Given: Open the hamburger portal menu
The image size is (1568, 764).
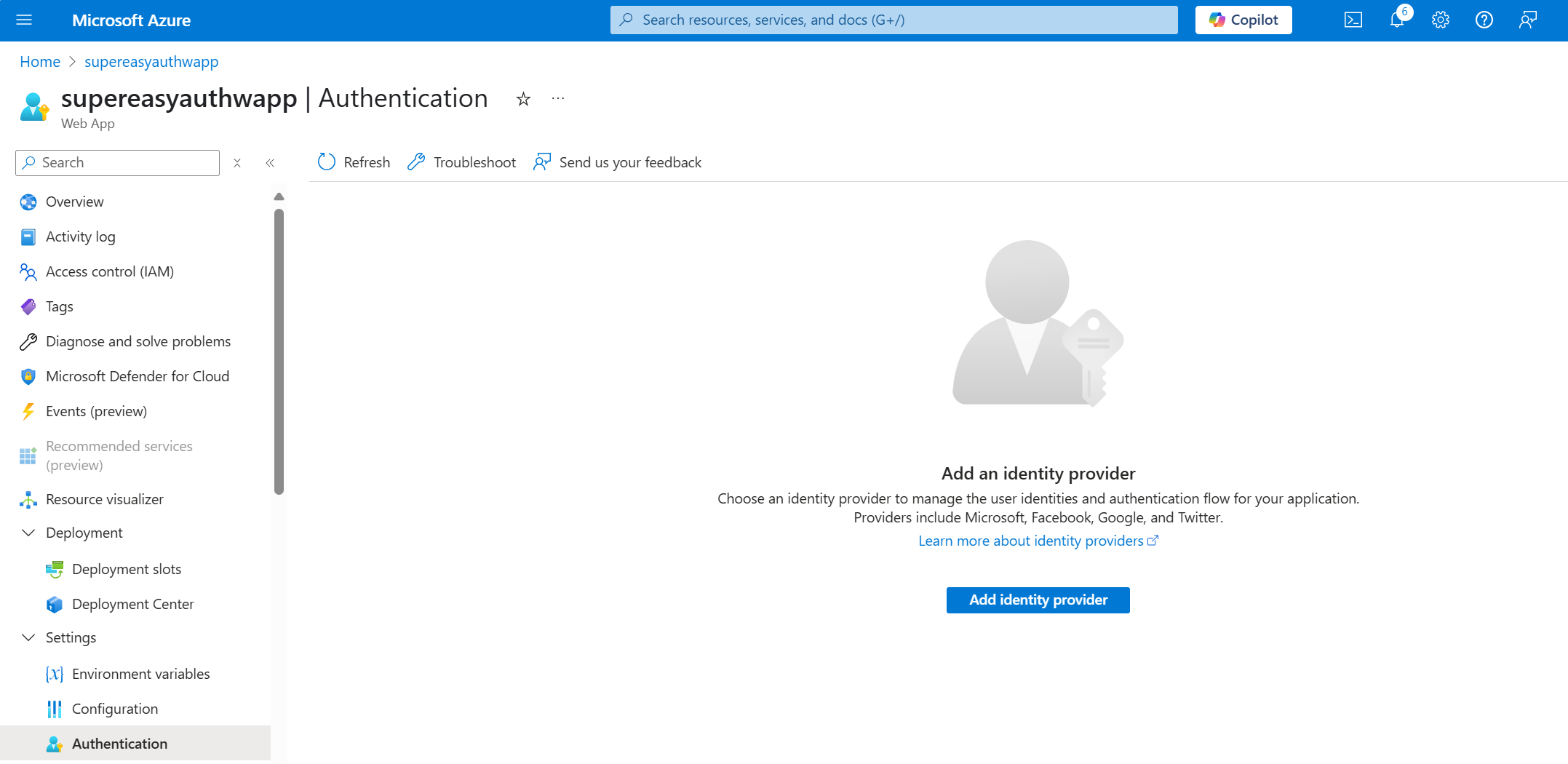Looking at the screenshot, I should click(24, 20).
